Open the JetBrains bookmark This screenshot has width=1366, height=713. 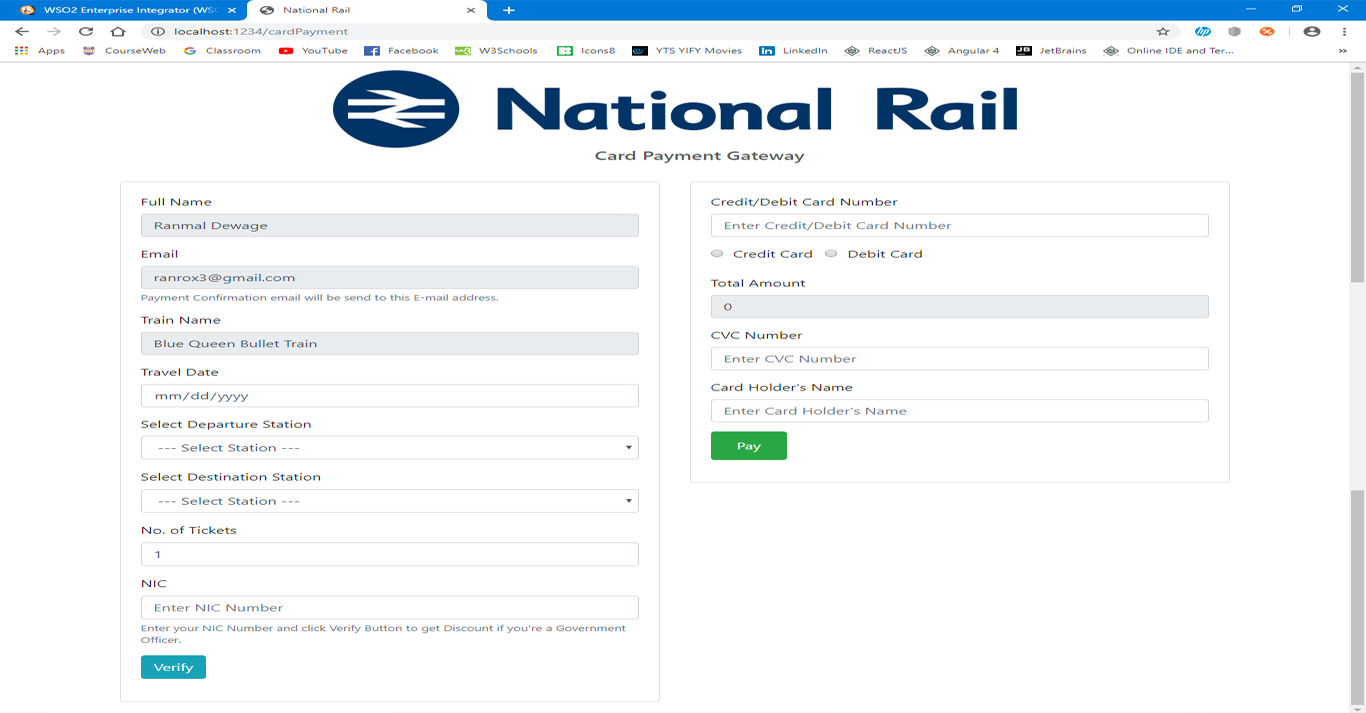tap(1051, 51)
